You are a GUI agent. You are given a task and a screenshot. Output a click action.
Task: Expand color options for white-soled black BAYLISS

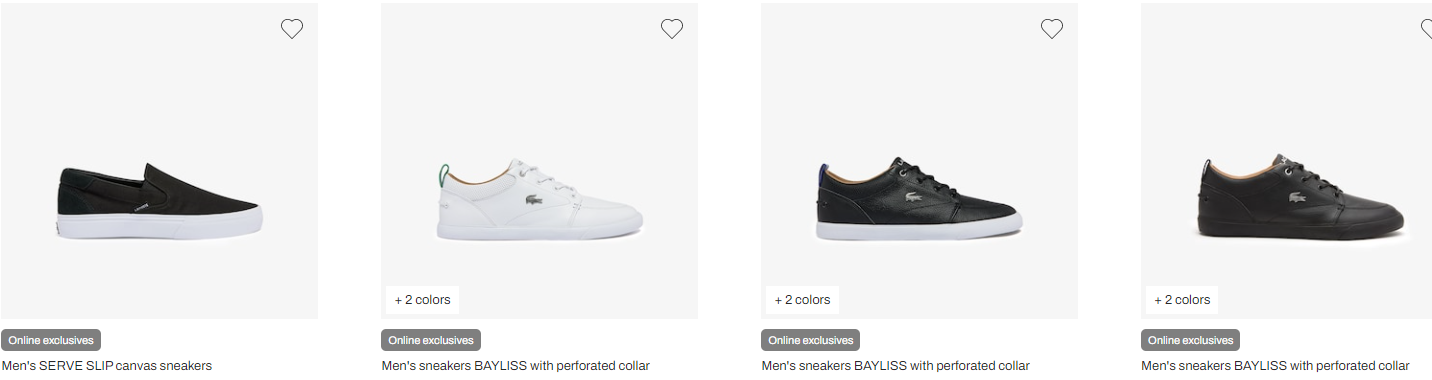click(802, 300)
